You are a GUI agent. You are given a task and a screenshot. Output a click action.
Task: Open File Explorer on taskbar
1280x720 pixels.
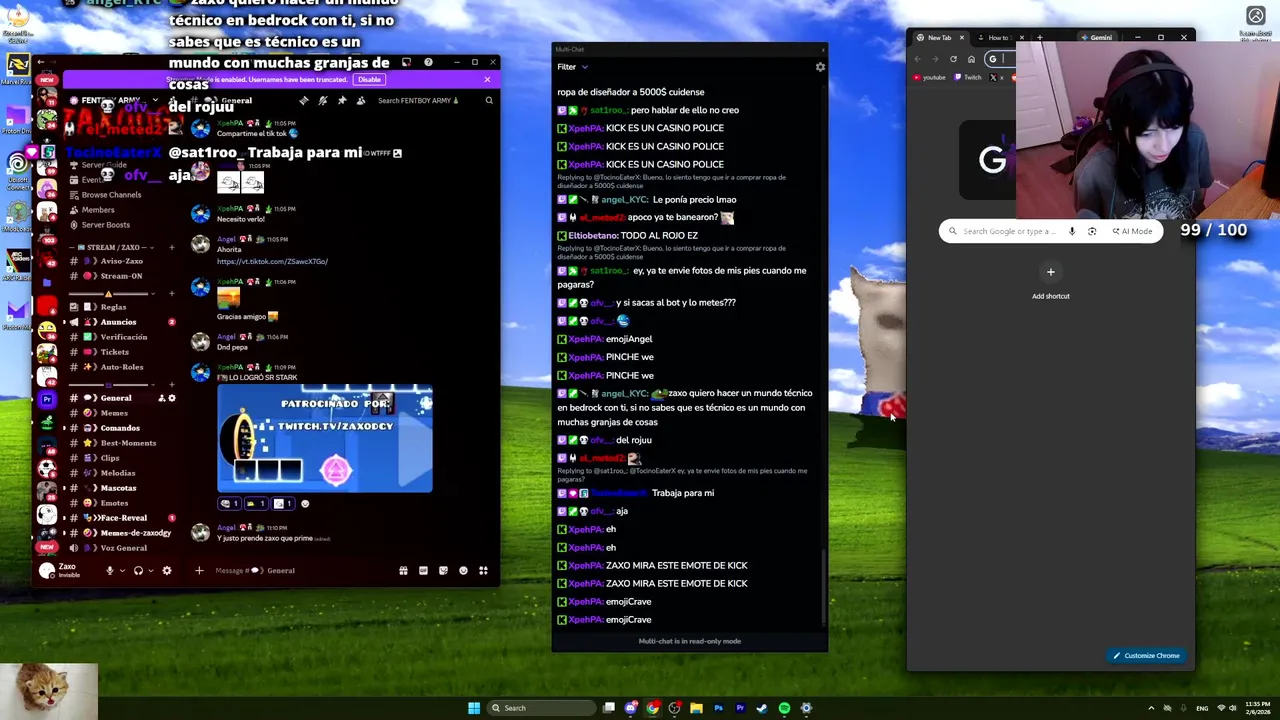click(x=696, y=708)
